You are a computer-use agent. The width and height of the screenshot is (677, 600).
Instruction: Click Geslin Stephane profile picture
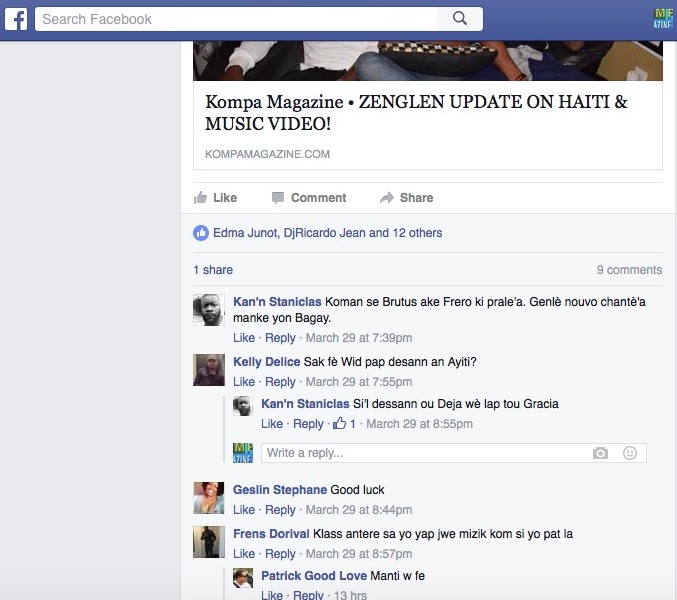[x=209, y=498]
